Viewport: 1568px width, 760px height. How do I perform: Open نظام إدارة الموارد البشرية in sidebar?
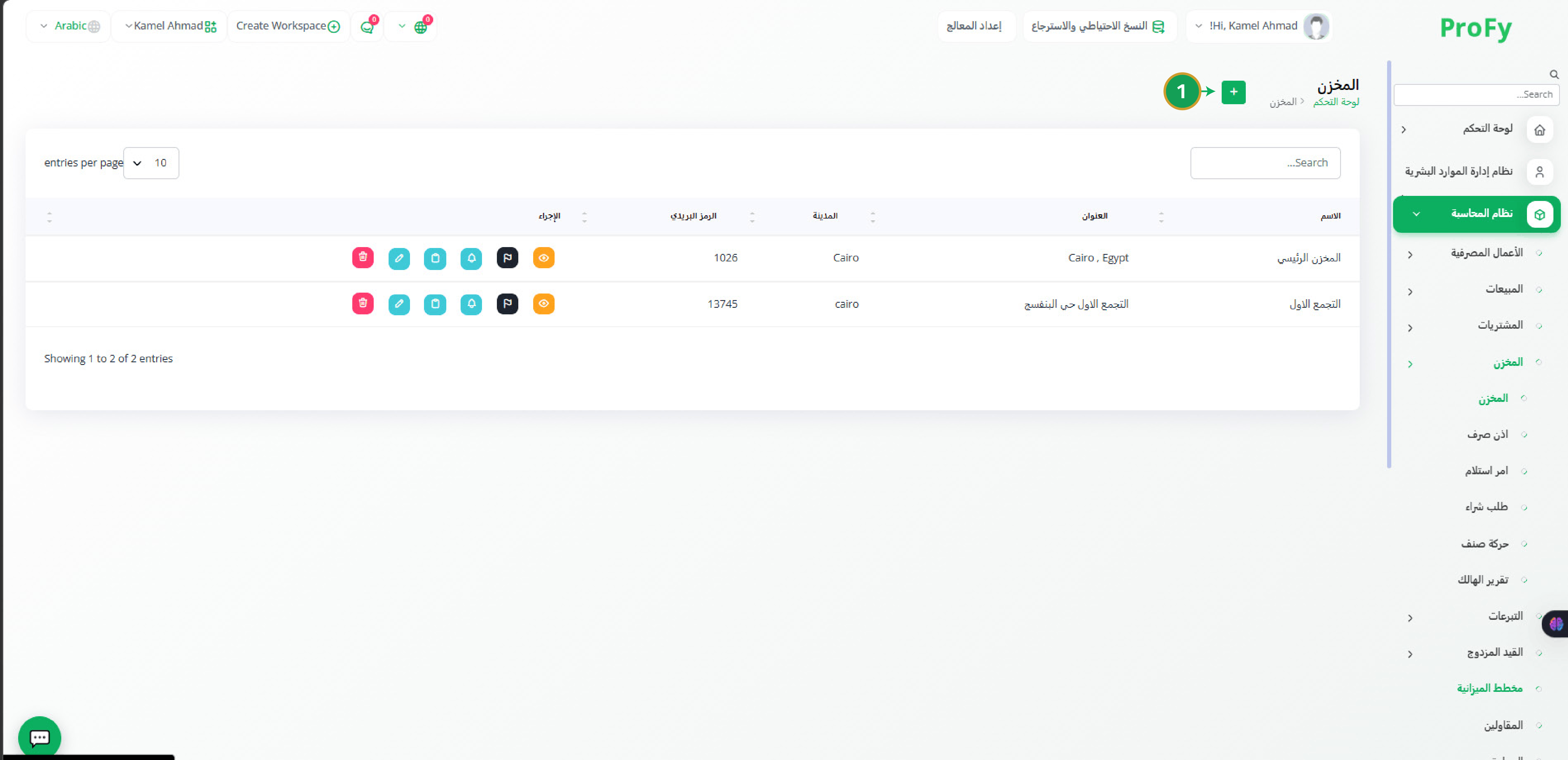tap(1459, 172)
